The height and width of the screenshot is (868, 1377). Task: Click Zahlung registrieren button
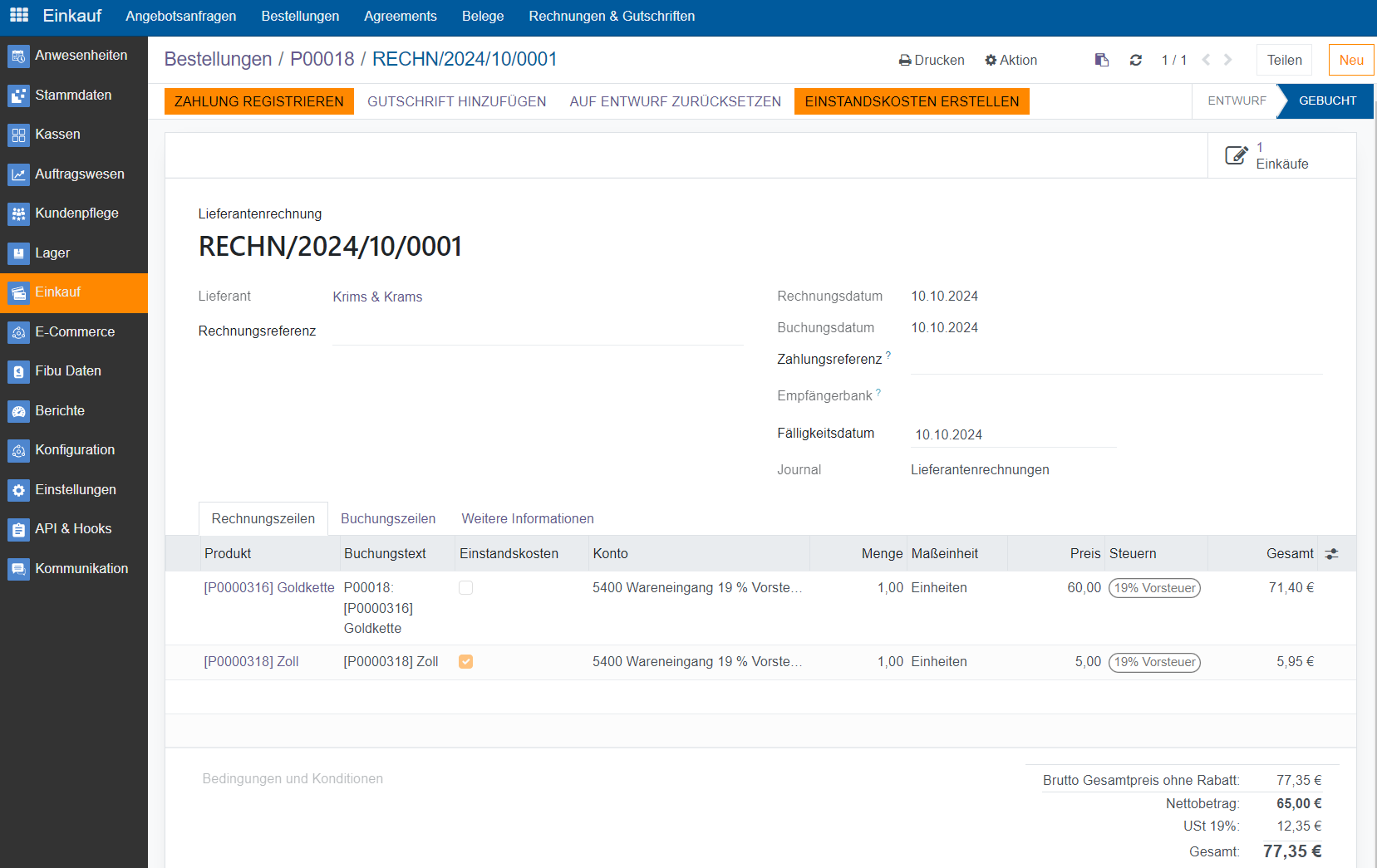click(x=258, y=101)
